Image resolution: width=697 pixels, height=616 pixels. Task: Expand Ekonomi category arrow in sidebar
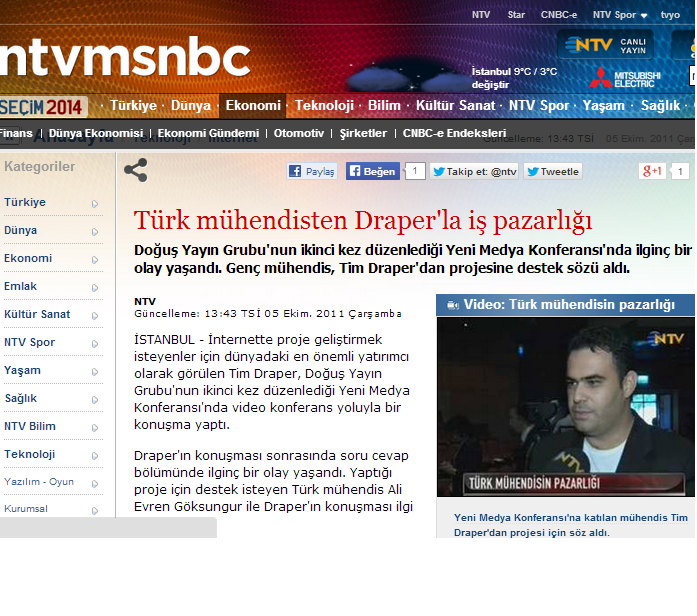pyautogui.click(x=95, y=260)
